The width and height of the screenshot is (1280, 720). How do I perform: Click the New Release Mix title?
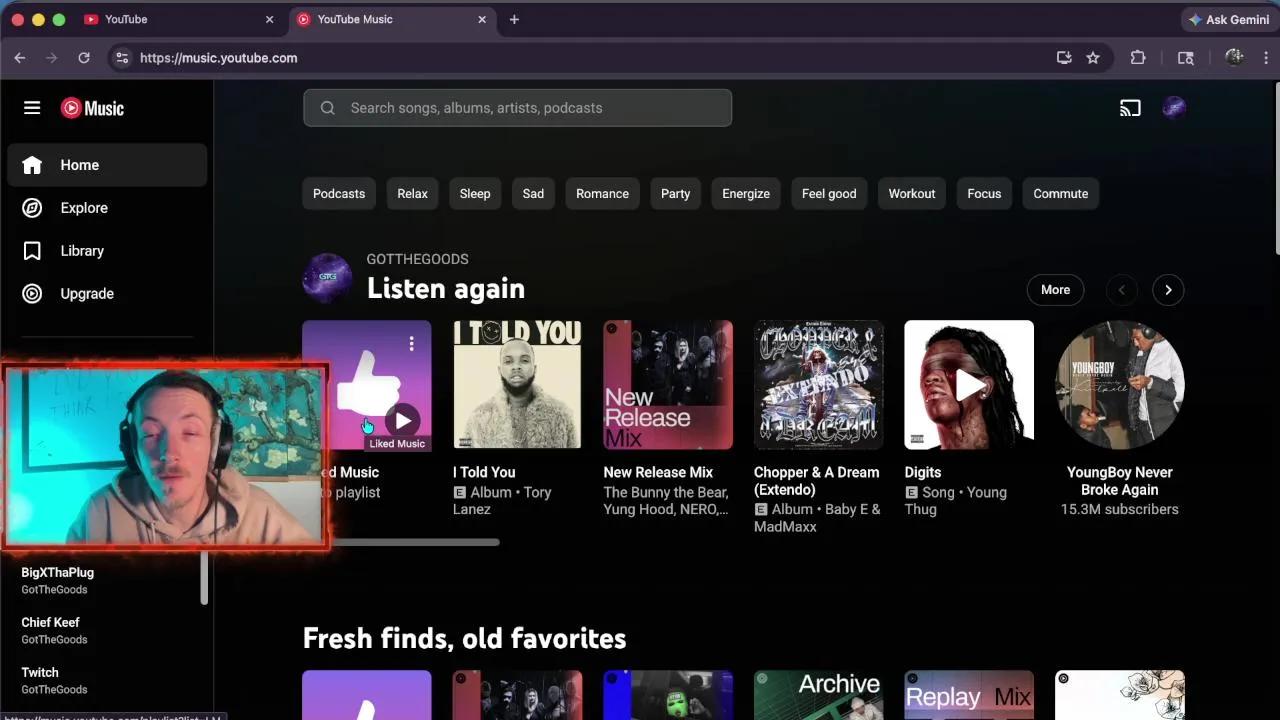658,472
